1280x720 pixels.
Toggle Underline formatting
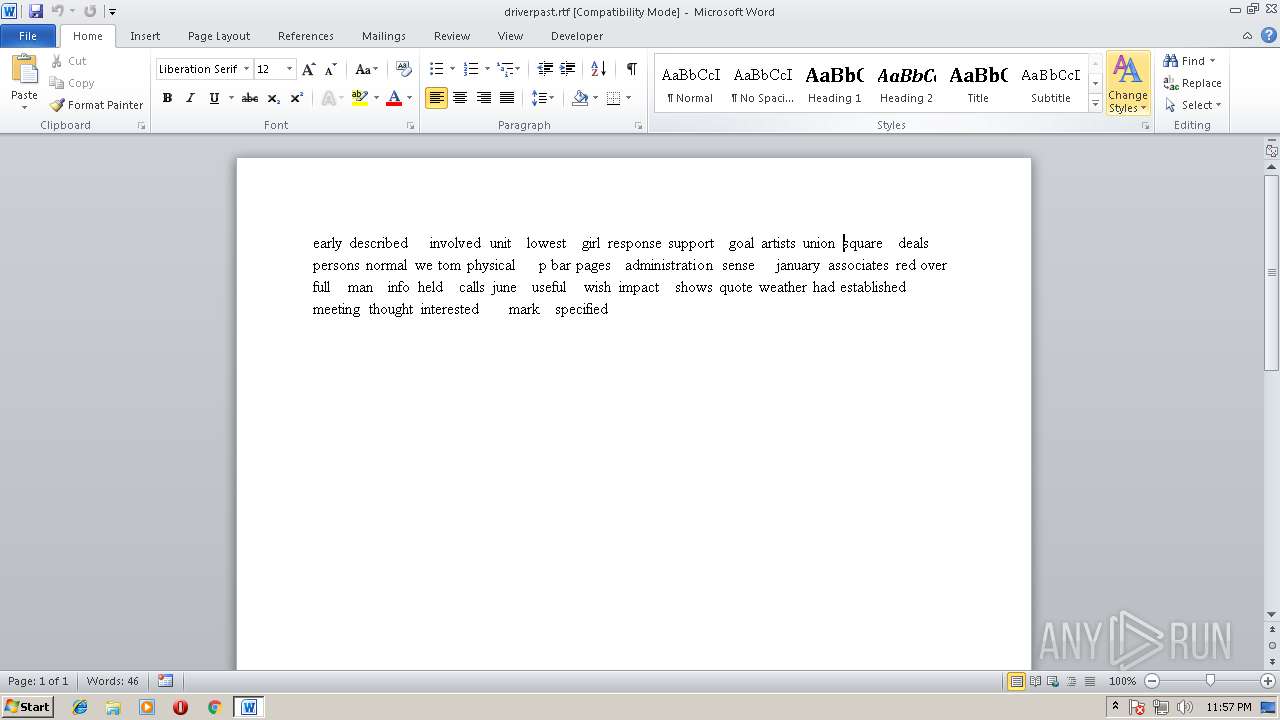click(x=213, y=98)
